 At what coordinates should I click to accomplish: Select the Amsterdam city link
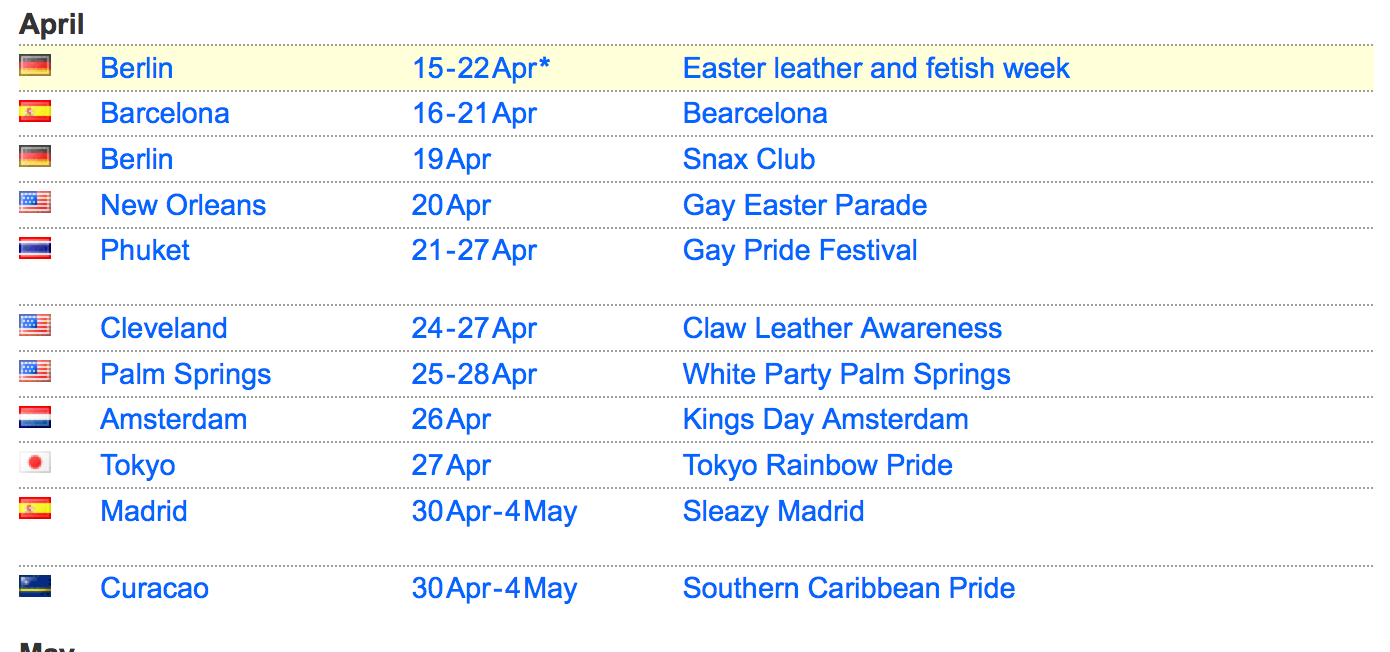coord(174,419)
